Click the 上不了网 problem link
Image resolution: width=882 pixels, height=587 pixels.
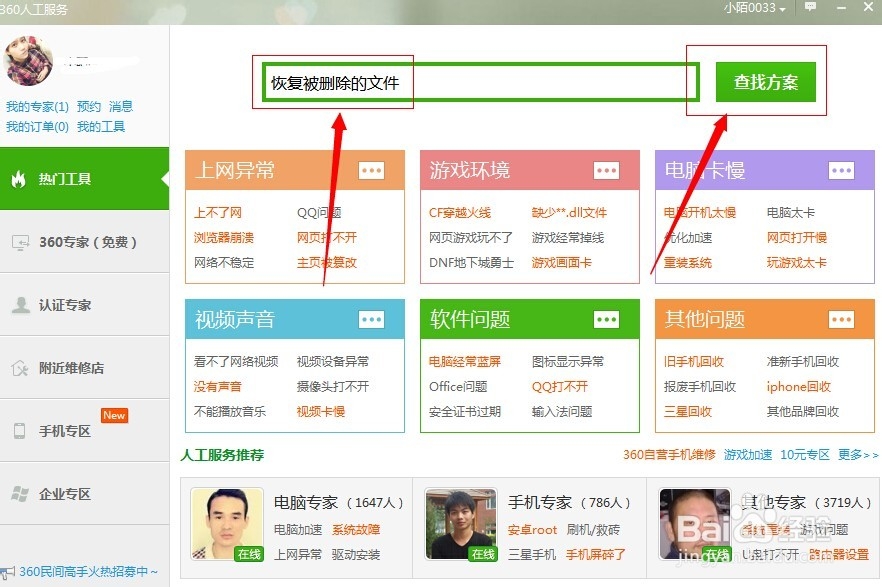[218, 213]
